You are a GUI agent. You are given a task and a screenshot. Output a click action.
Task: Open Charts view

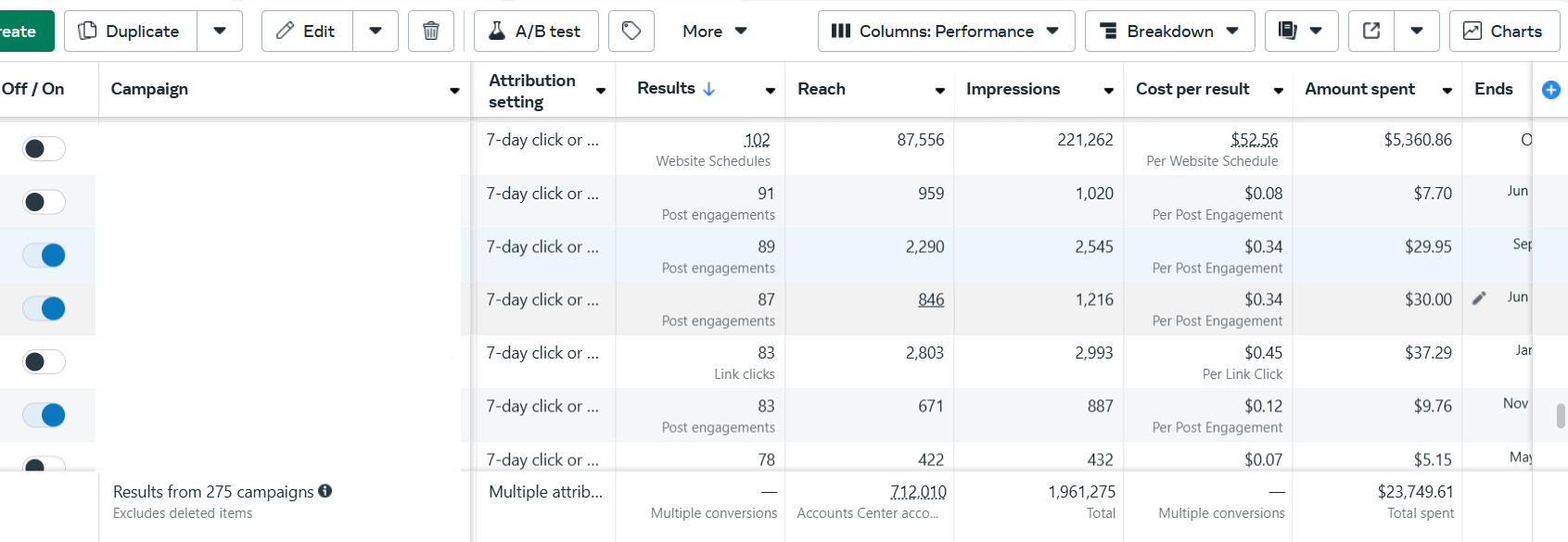[1504, 32]
